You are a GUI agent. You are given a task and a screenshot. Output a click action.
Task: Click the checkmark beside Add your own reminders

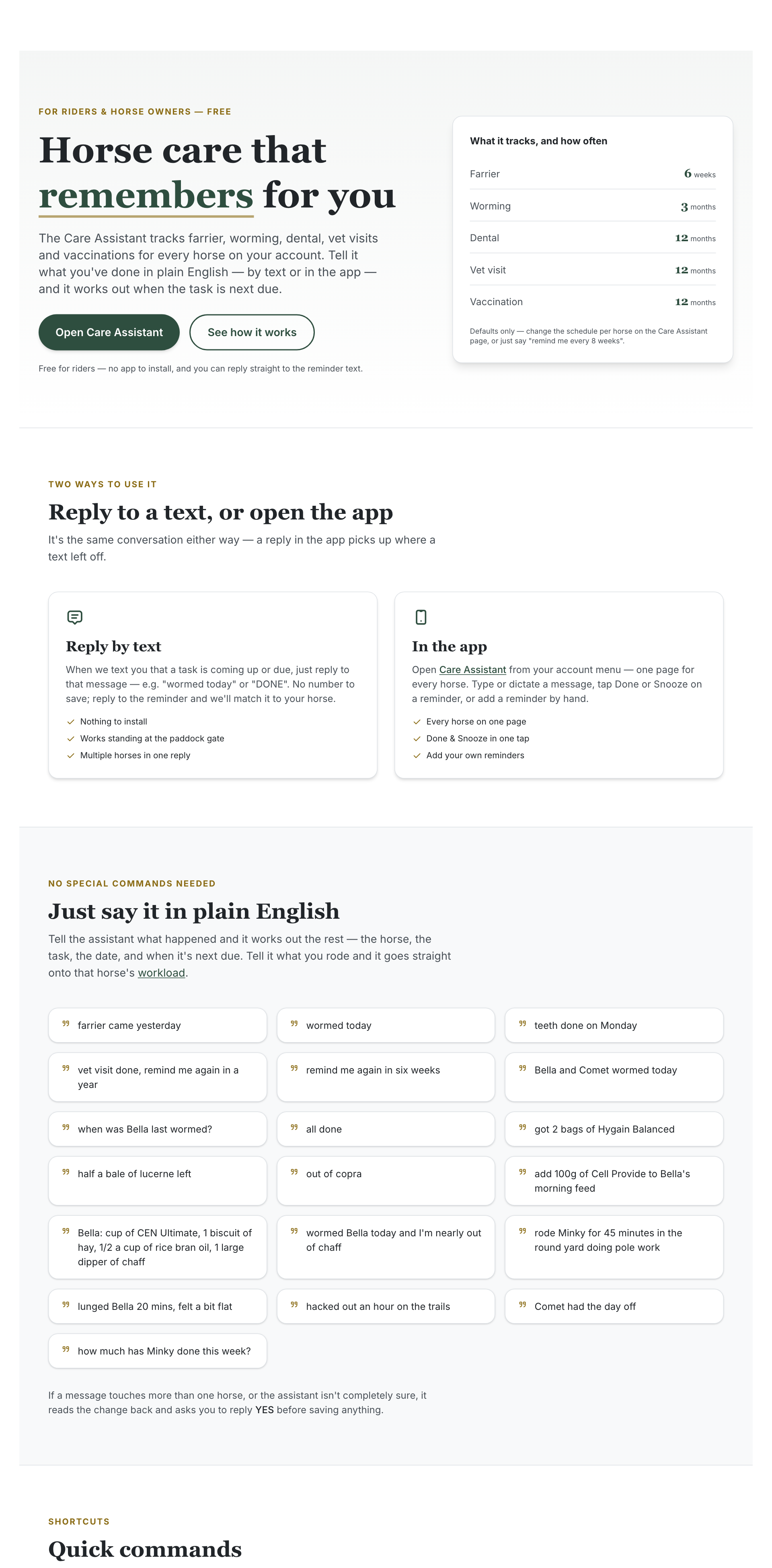click(417, 756)
